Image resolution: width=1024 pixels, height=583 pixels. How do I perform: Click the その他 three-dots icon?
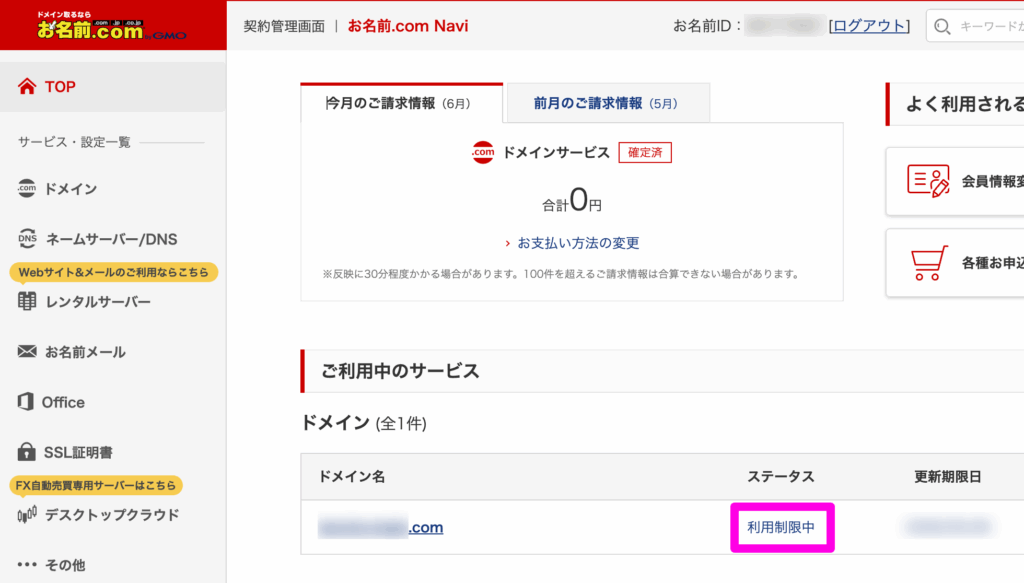[27, 564]
